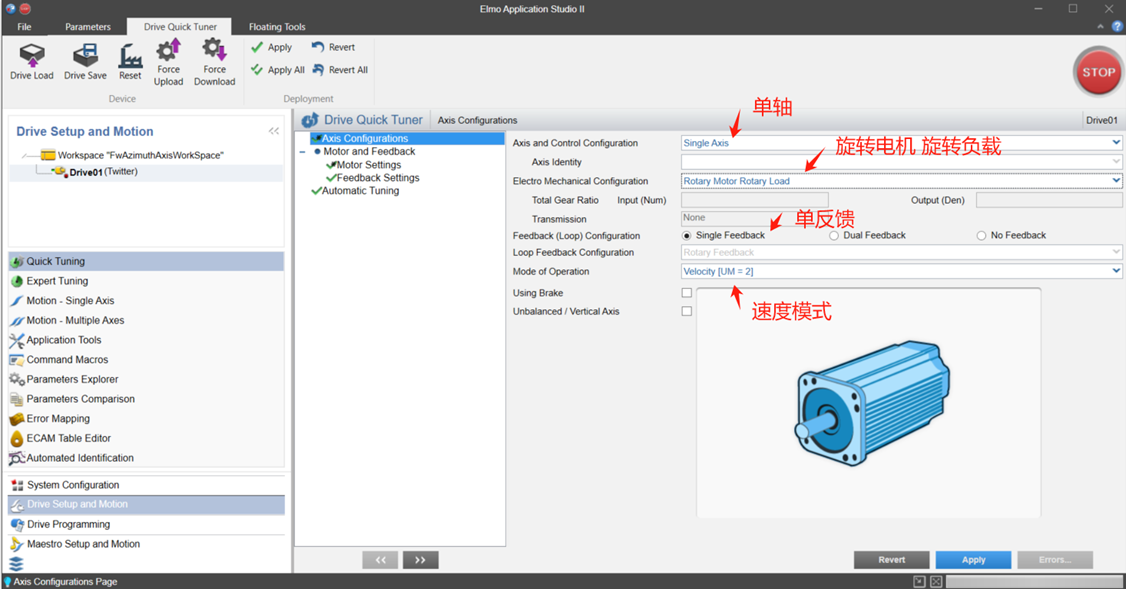
Task: Switch to the Parameters ribbon tab
Action: pos(88,27)
